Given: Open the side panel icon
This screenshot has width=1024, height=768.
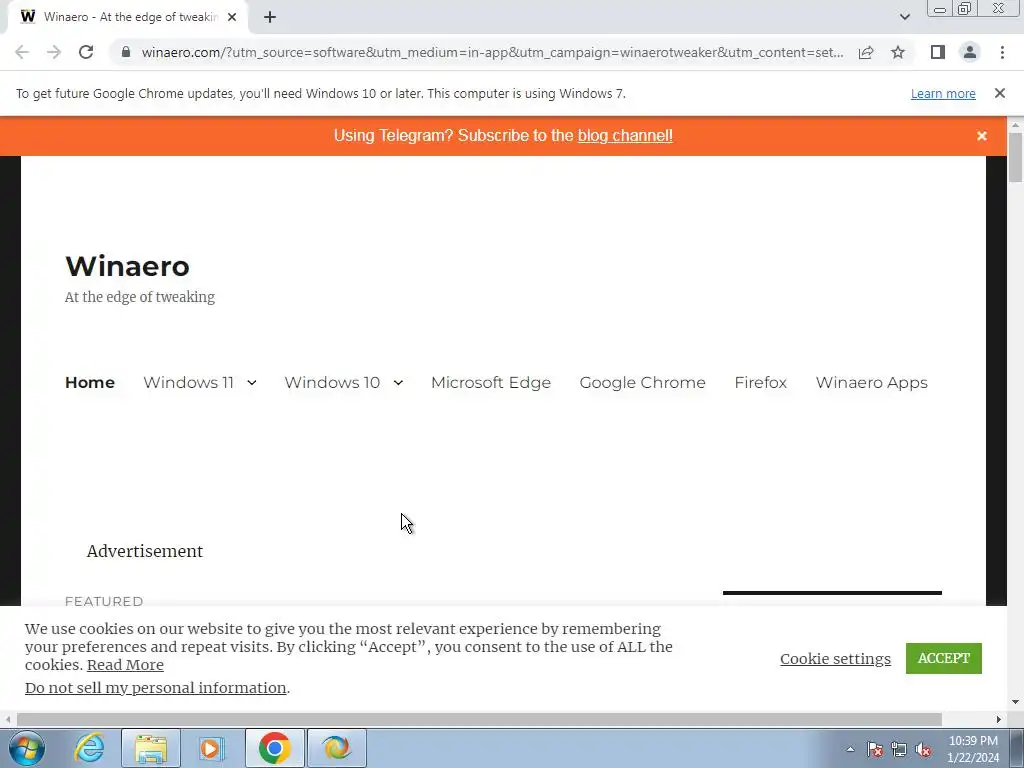Looking at the screenshot, I should 938,52.
